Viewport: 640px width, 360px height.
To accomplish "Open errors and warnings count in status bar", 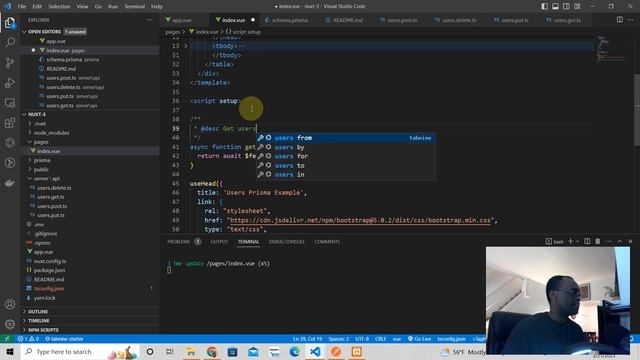I will pos(28,339).
